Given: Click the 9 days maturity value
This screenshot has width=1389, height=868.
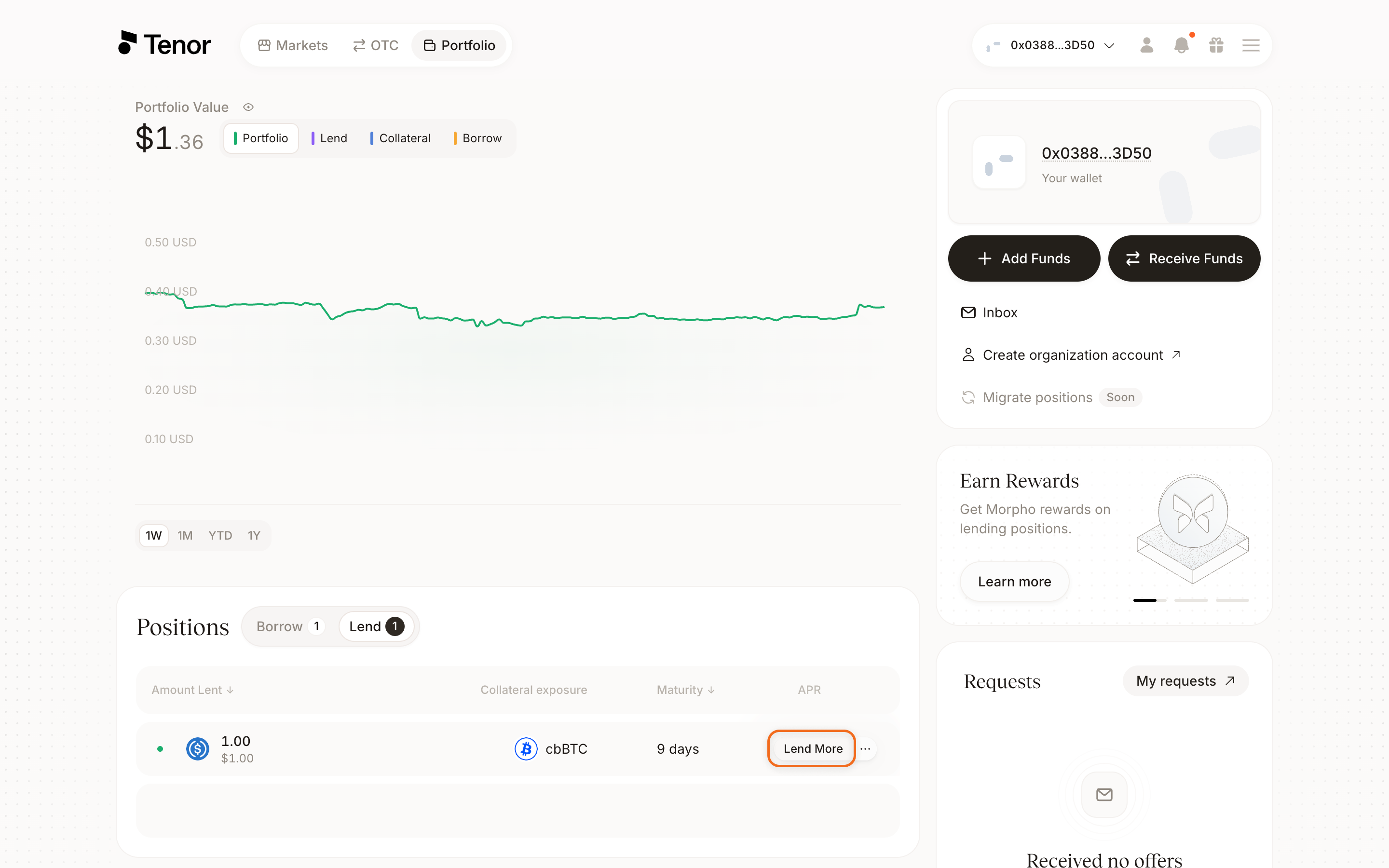Looking at the screenshot, I should [678, 749].
